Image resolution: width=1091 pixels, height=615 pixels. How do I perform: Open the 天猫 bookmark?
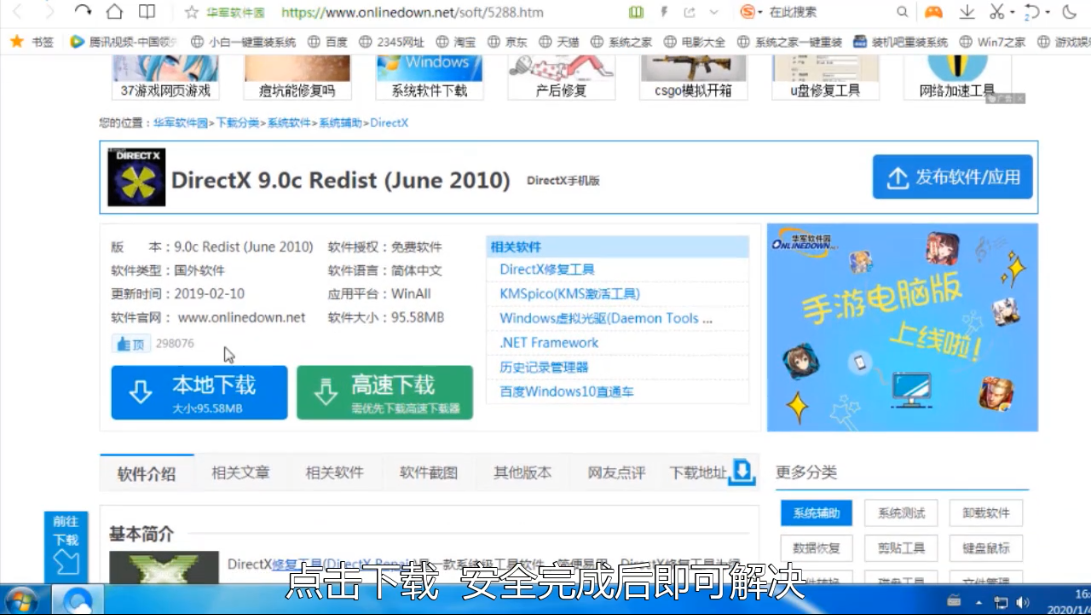click(559, 42)
